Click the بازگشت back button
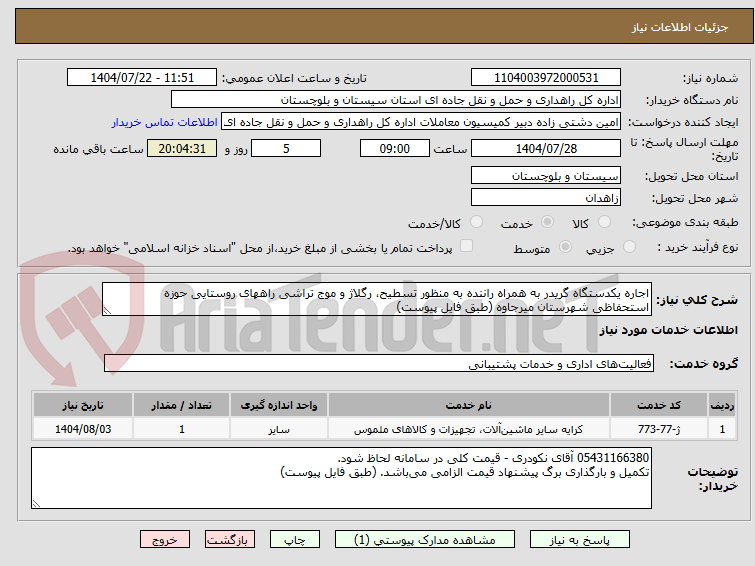Image resolution: width=755 pixels, height=566 pixels. 230,540
